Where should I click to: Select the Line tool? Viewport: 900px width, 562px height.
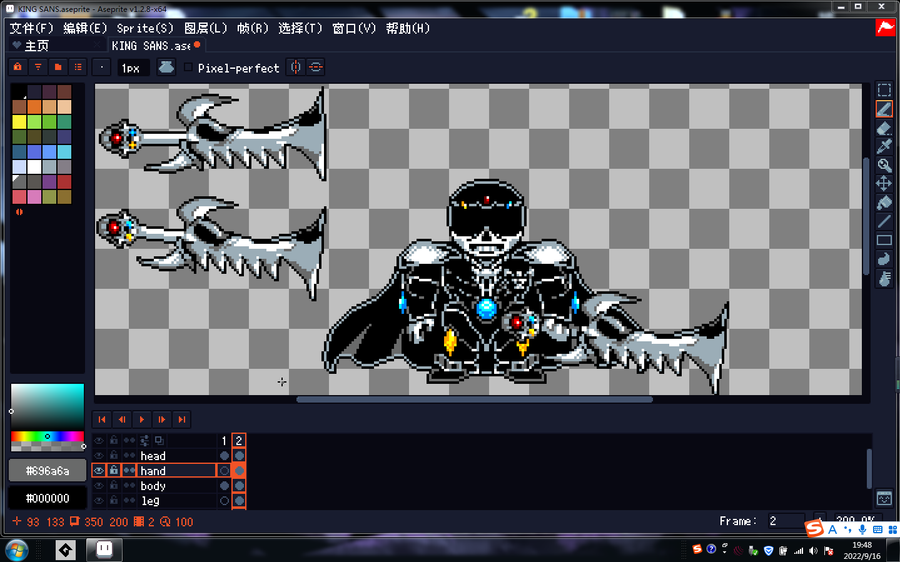click(884, 221)
